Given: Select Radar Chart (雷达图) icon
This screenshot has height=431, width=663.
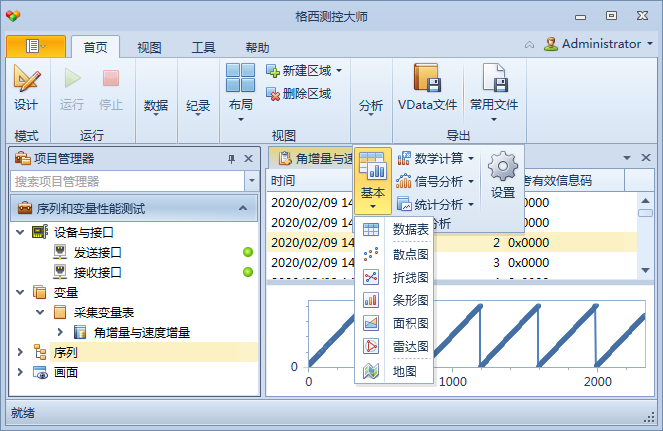Looking at the screenshot, I should tap(371, 346).
